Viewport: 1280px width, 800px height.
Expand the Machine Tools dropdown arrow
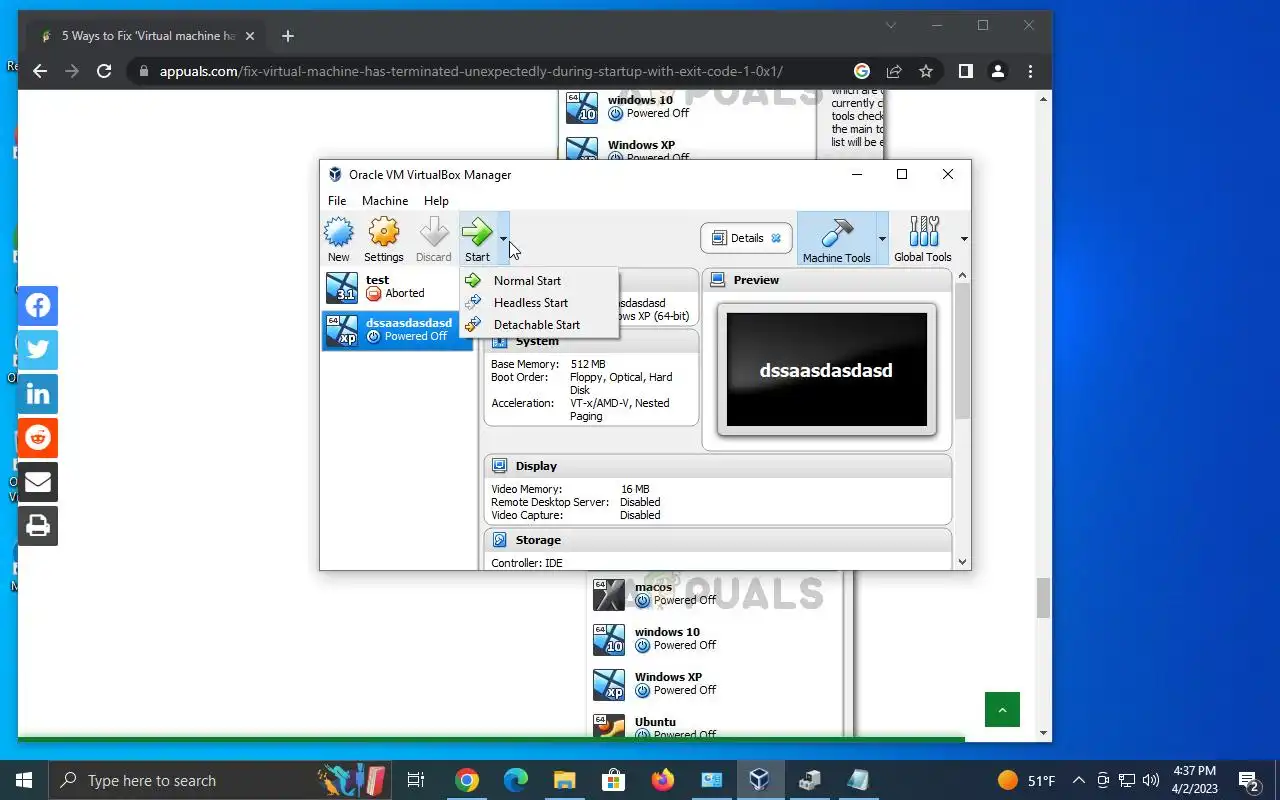[x=882, y=239]
